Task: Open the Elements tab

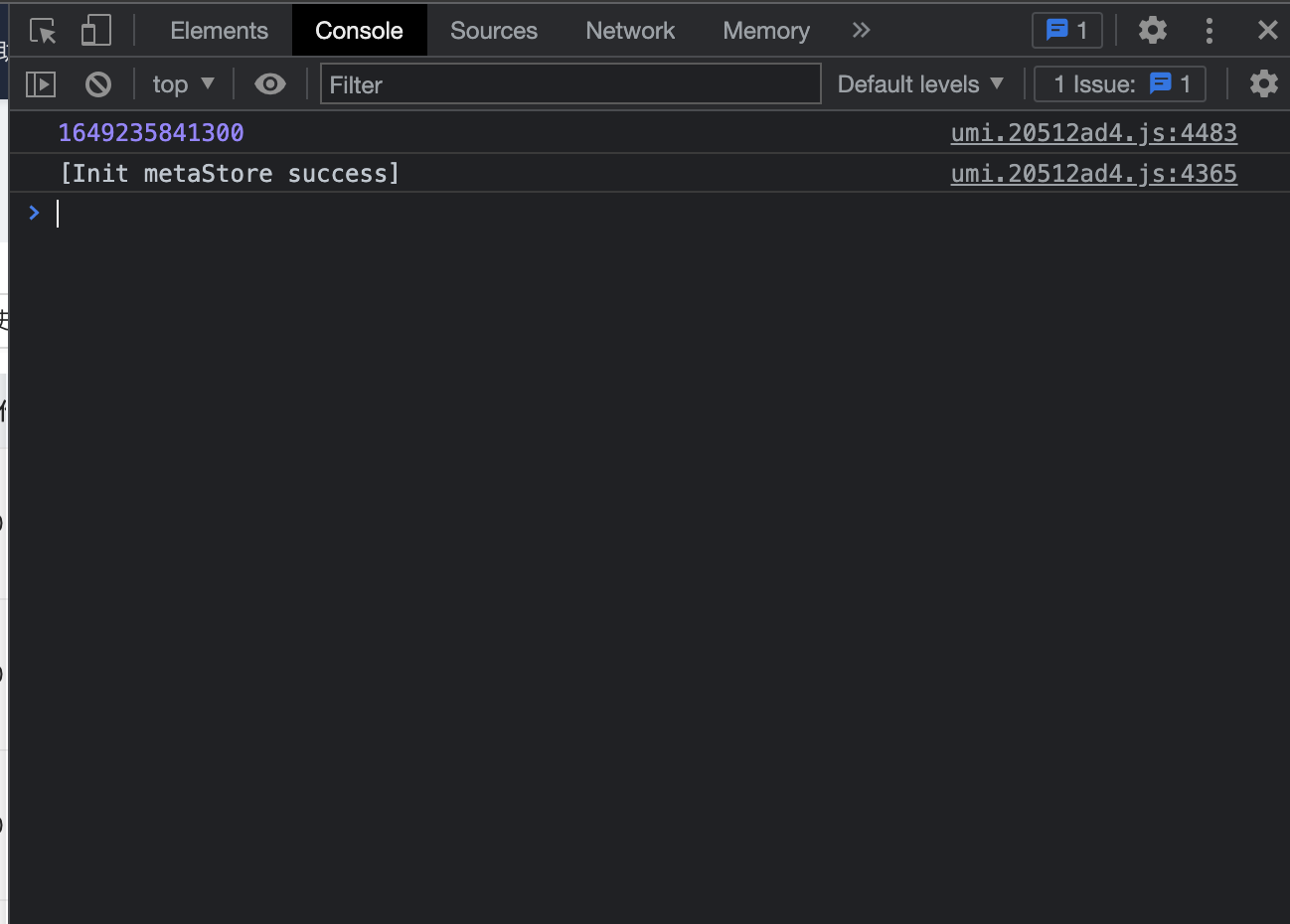Action: point(219,31)
